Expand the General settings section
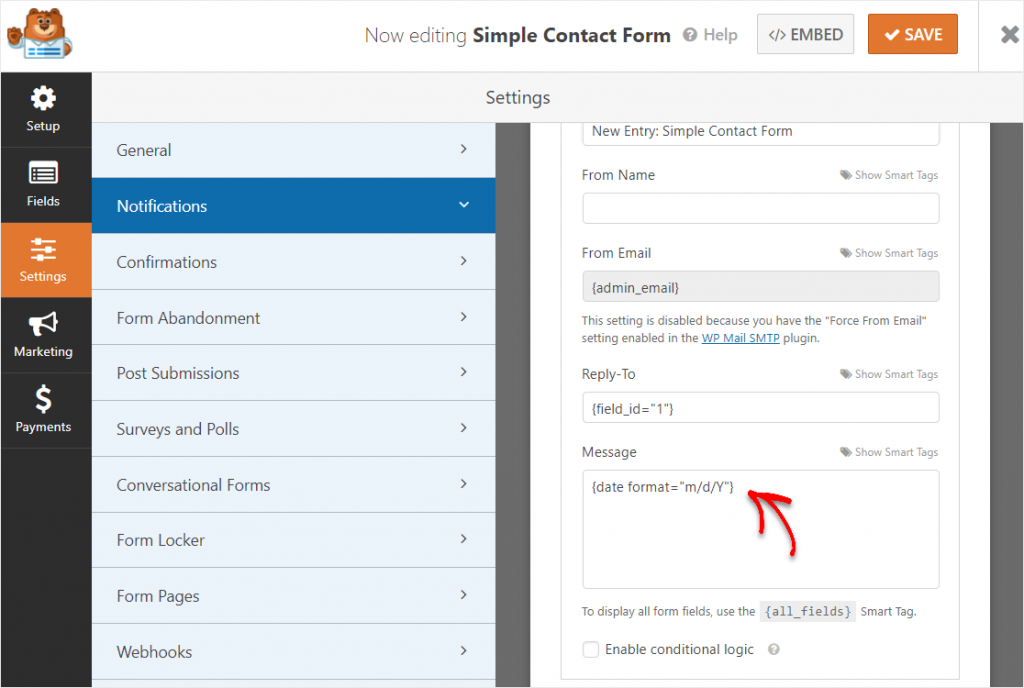 (293, 150)
